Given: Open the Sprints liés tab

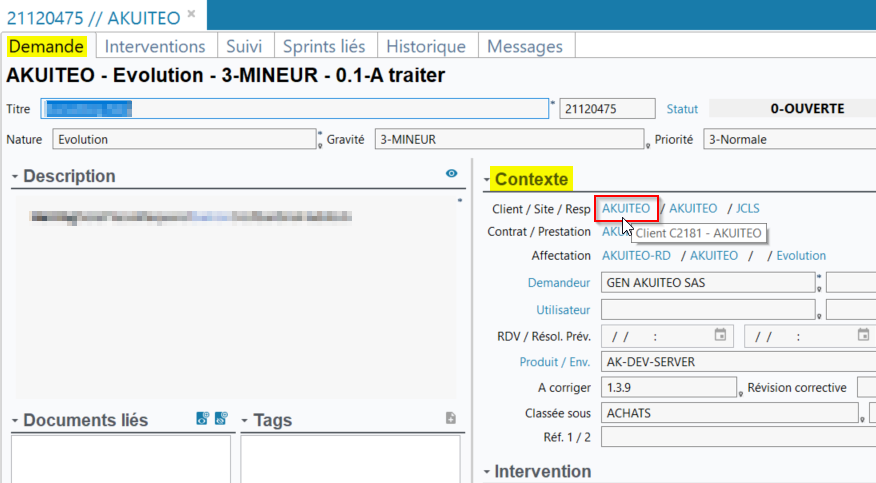Looking at the screenshot, I should click(324, 46).
